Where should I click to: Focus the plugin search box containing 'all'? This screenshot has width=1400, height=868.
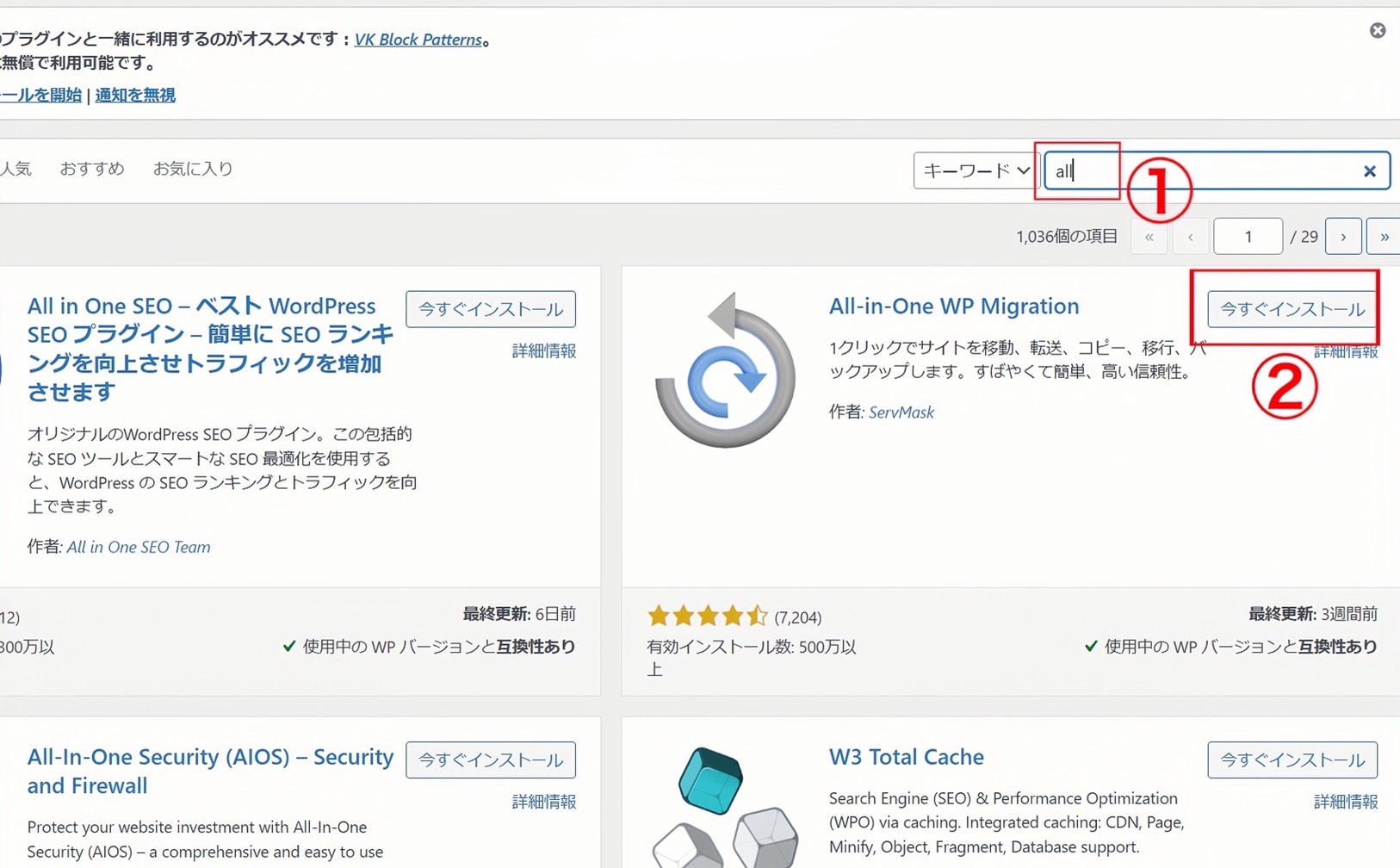point(1217,170)
